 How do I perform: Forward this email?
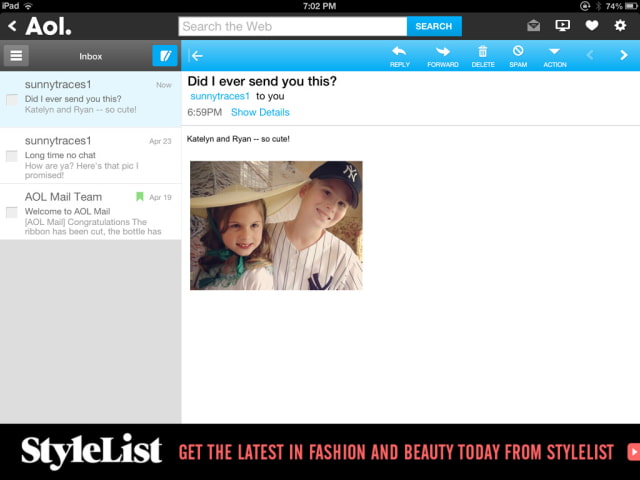click(442, 56)
